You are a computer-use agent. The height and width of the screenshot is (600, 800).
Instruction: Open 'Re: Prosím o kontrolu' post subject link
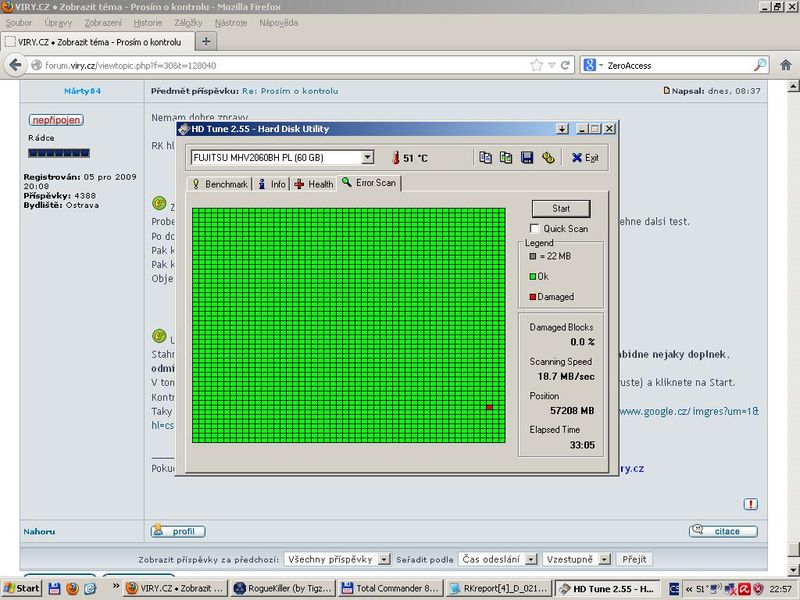(290, 91)
